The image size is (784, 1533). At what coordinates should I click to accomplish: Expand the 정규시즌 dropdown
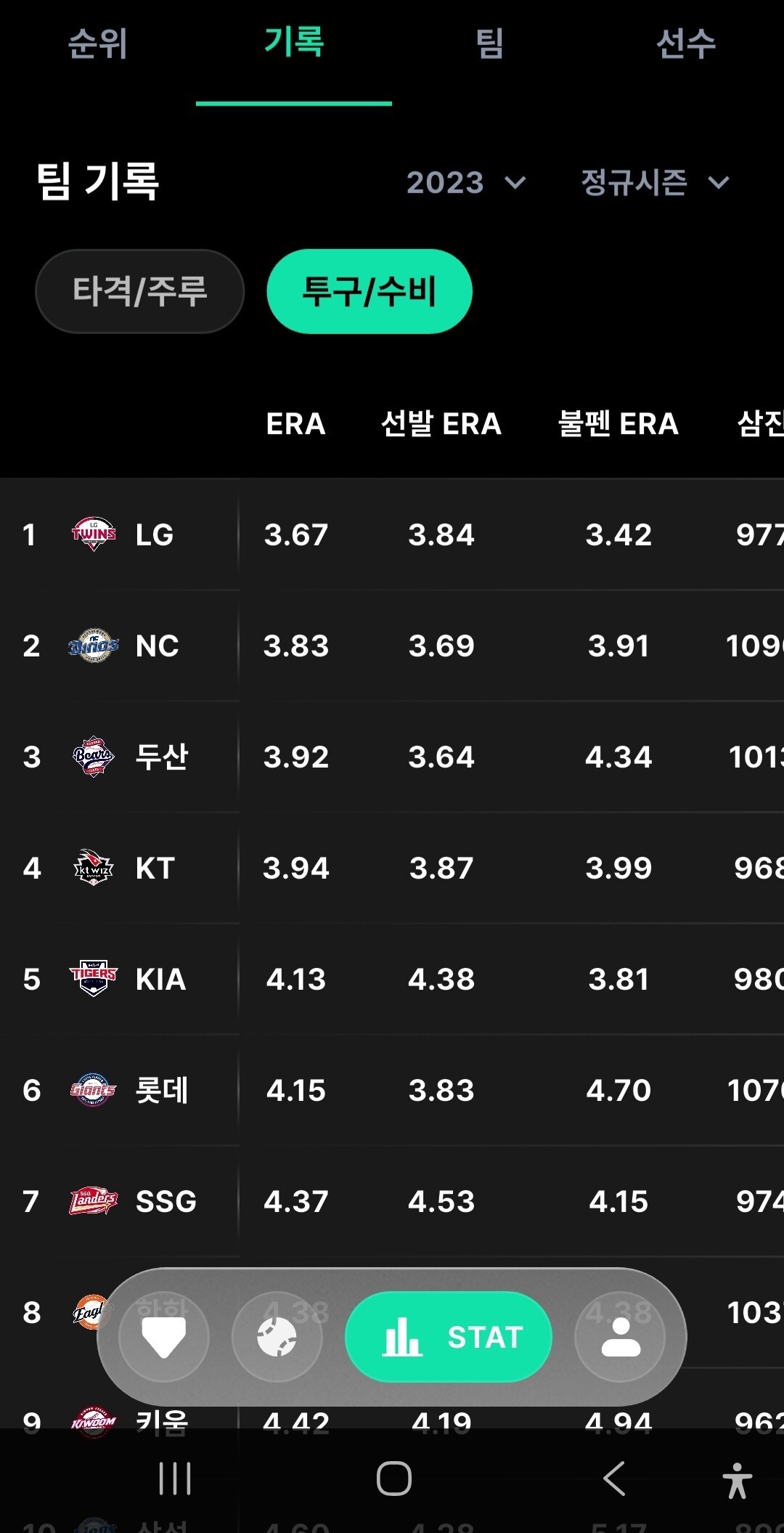coord(655,182)
